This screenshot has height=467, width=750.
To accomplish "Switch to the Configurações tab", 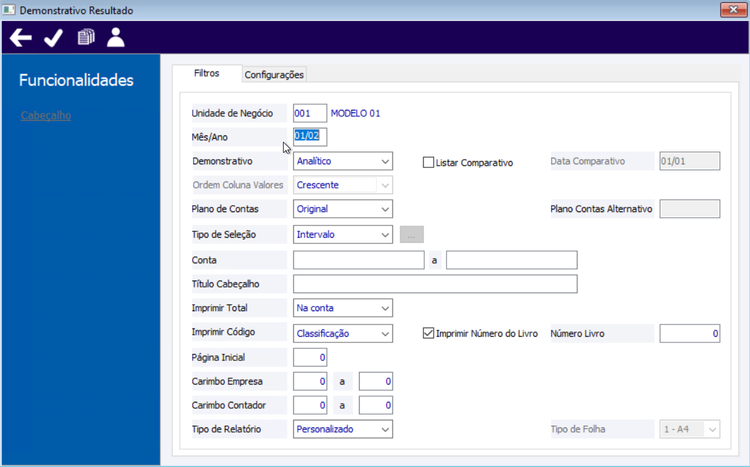I will tap(274, 75).
